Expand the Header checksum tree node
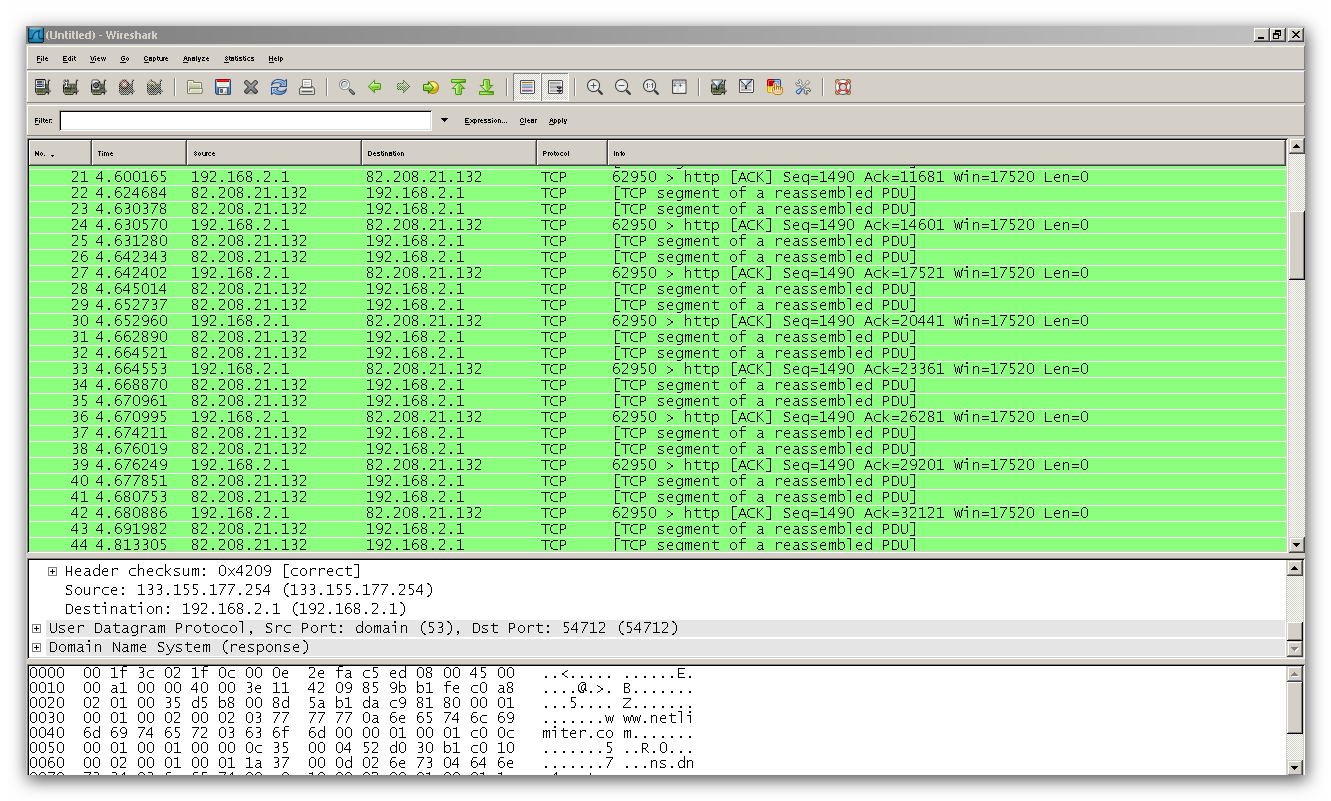Viewport: 1331px width, 801px height. [x=52, y=571]
